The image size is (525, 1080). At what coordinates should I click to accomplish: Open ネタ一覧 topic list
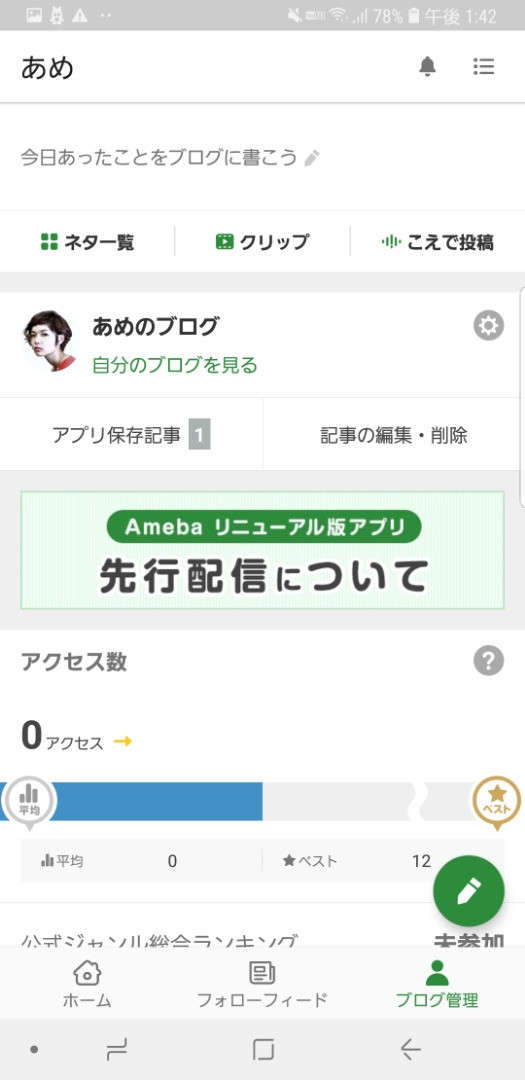tap(88, 242)
